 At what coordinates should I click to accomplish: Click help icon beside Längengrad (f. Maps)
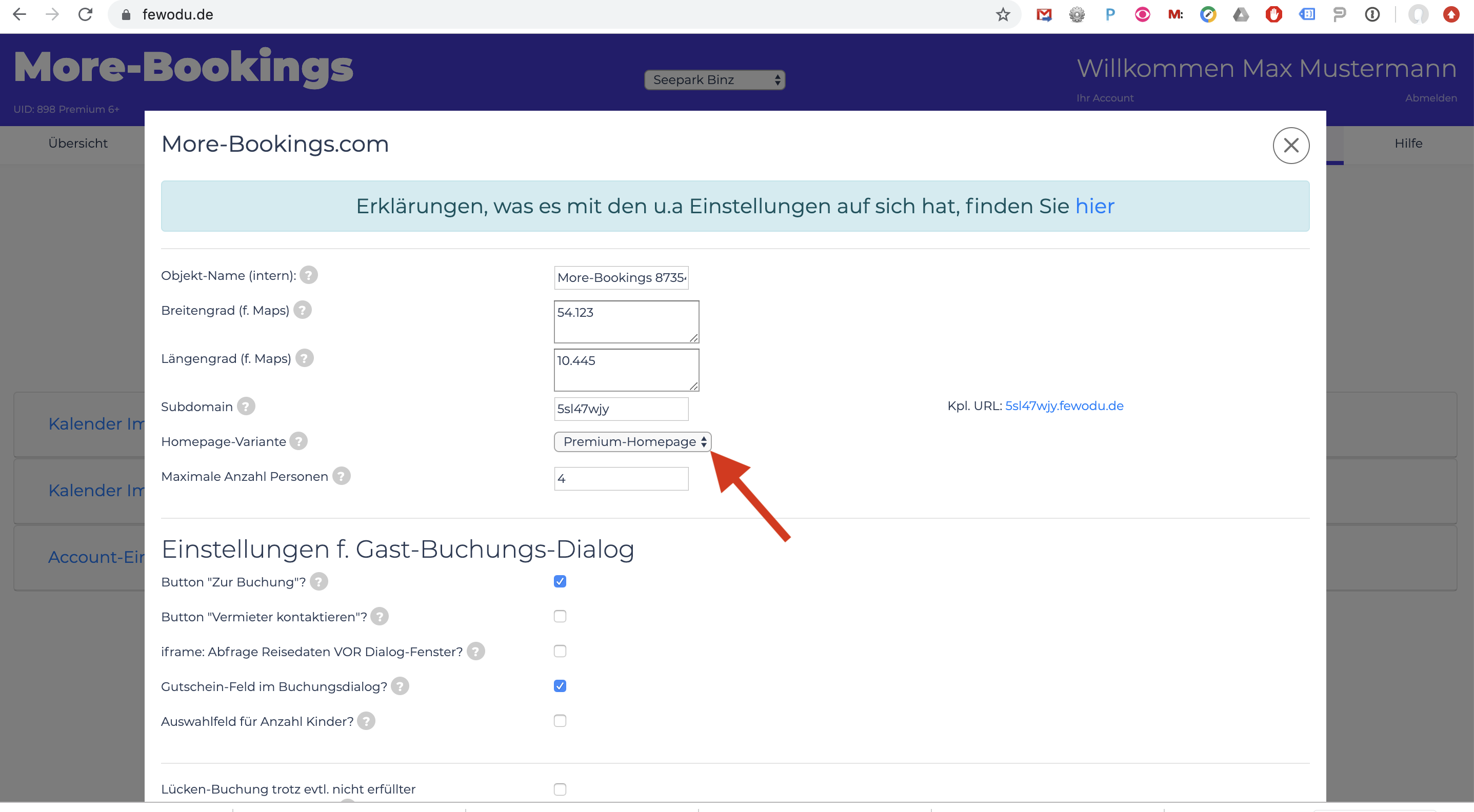click(x=305, y=358)
